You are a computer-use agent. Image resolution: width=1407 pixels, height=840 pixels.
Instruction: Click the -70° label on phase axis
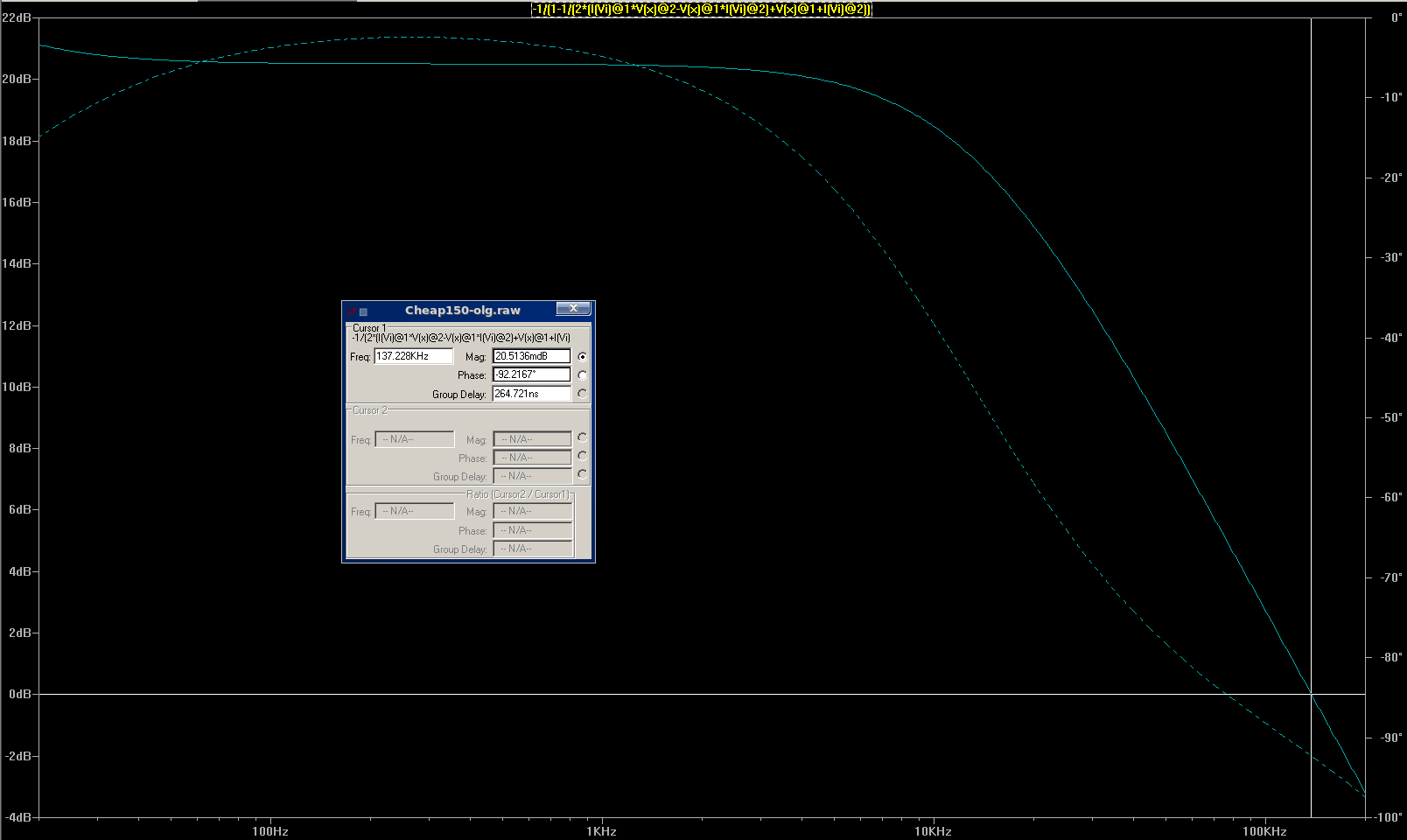pyautogui.click(x=1391, y=577)
